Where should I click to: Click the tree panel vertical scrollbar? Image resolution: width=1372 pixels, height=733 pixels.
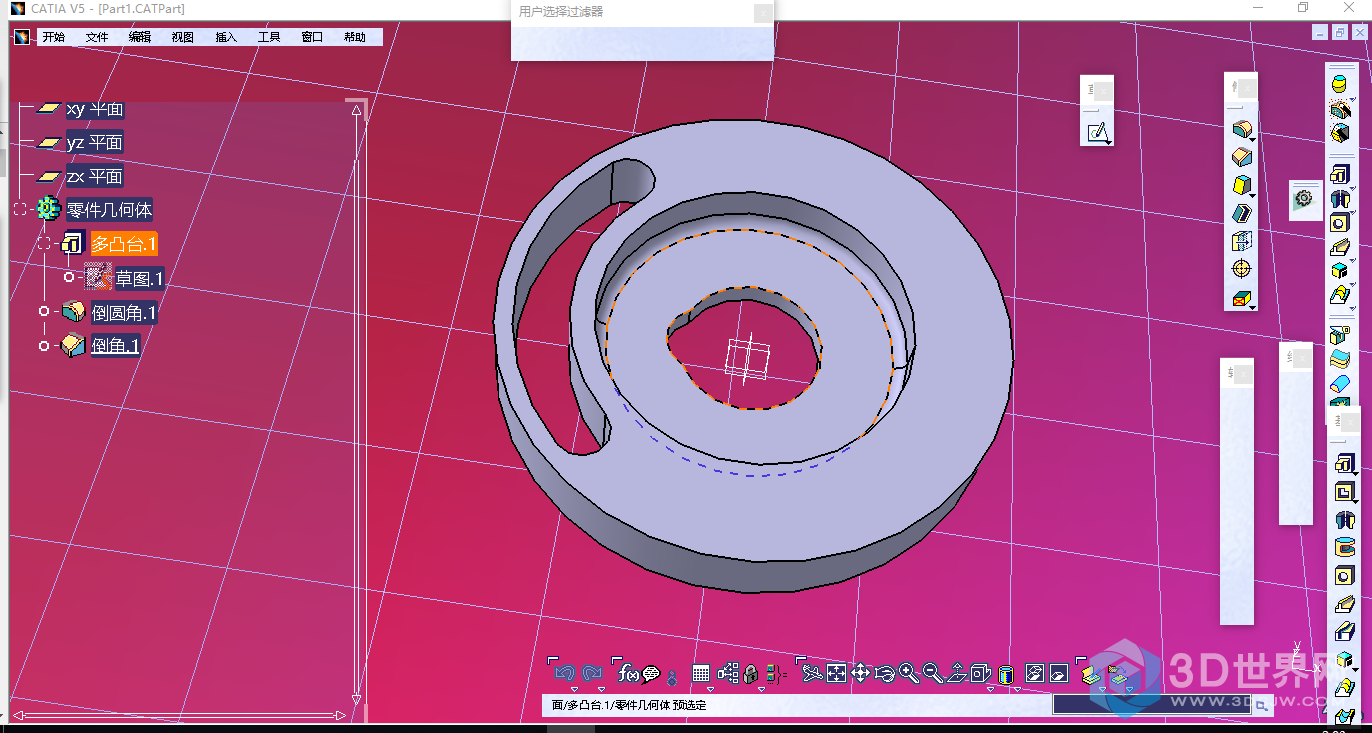pyautogui.click(x=357, y=404)
